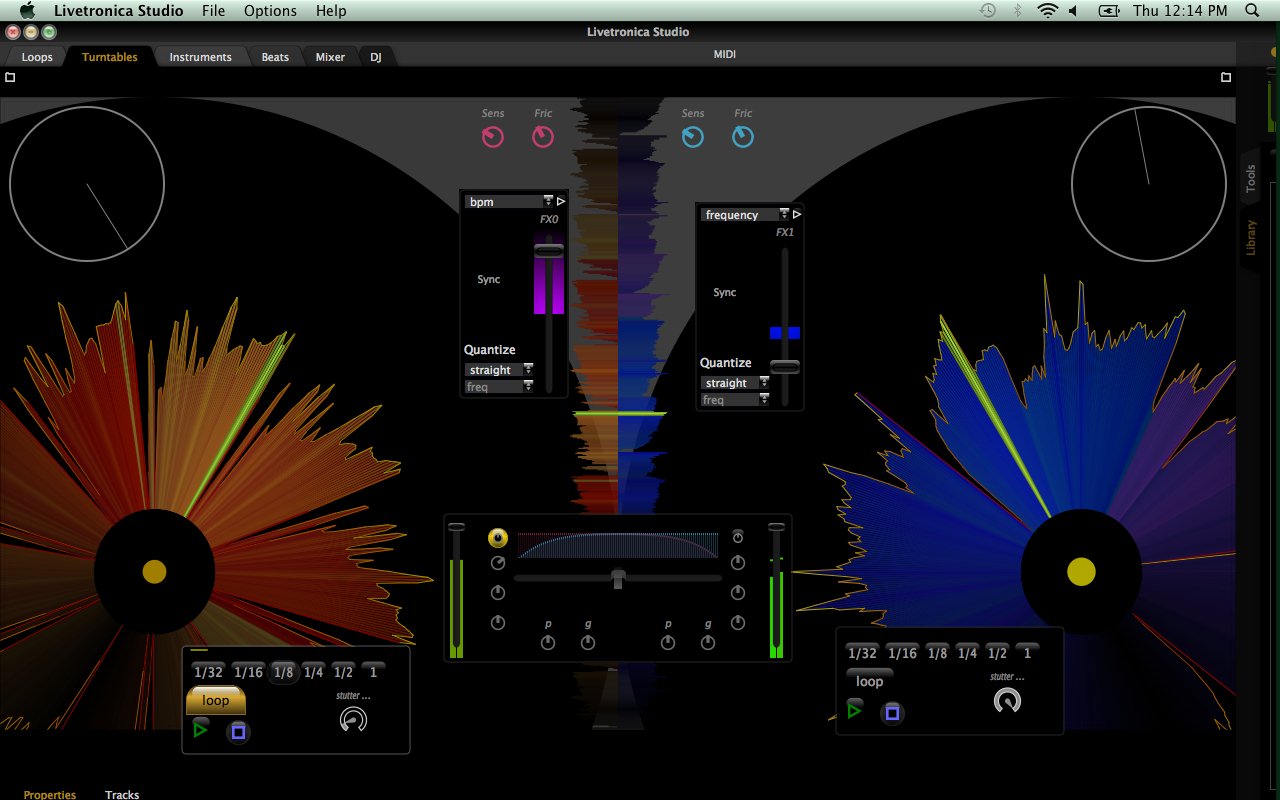Image resolution: width=1280 pixels, height=800 pixels.
Task: Switch to the Mixer tab
Action: coord(330,57)
